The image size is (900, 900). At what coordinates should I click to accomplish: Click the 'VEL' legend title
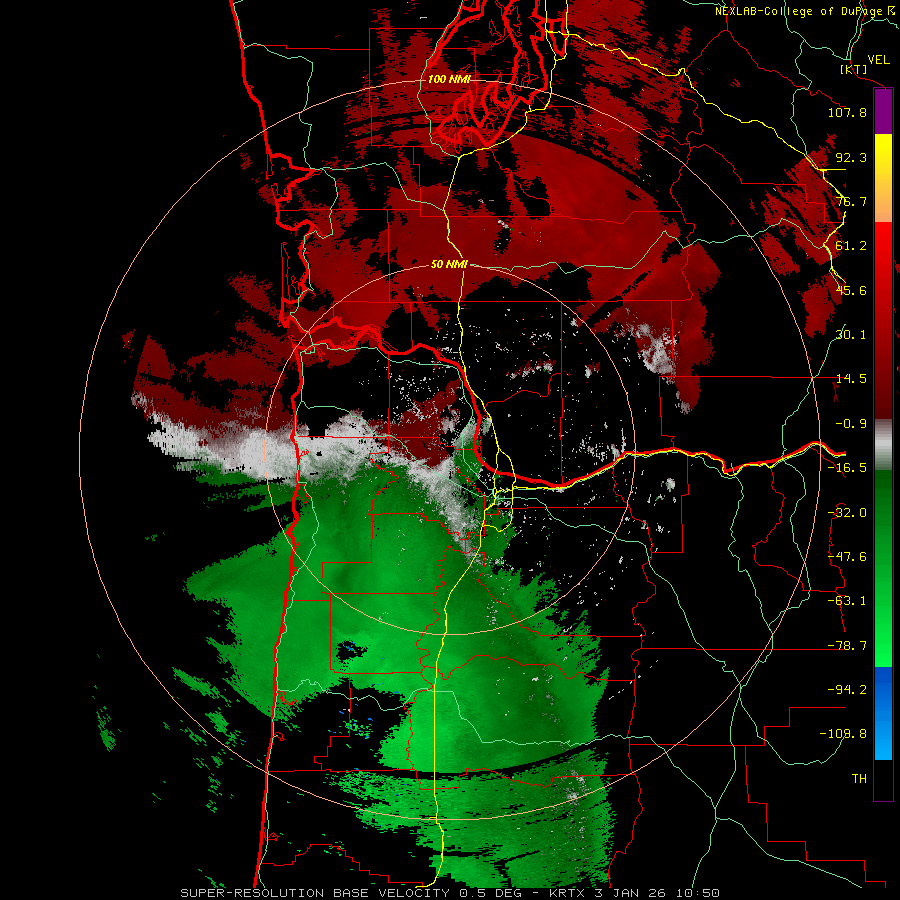point(878,60)
